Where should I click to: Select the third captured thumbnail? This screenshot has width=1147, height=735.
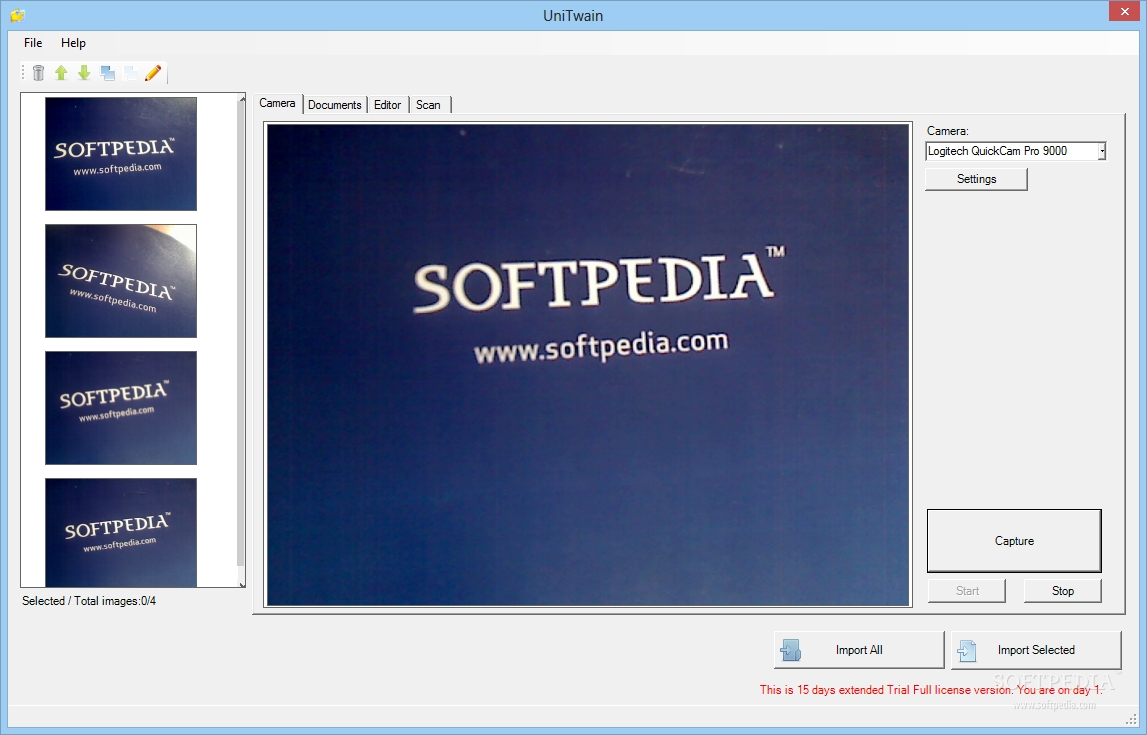click(x=121, y=407)
